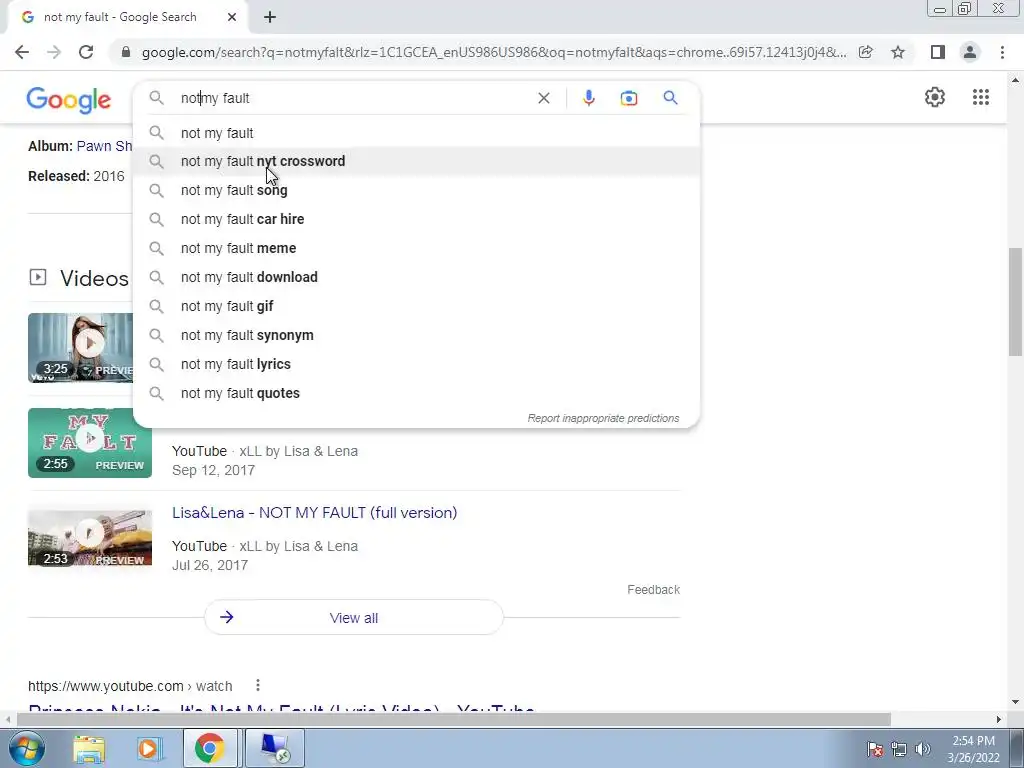Play the 3:25 video thumbnail

80,347
